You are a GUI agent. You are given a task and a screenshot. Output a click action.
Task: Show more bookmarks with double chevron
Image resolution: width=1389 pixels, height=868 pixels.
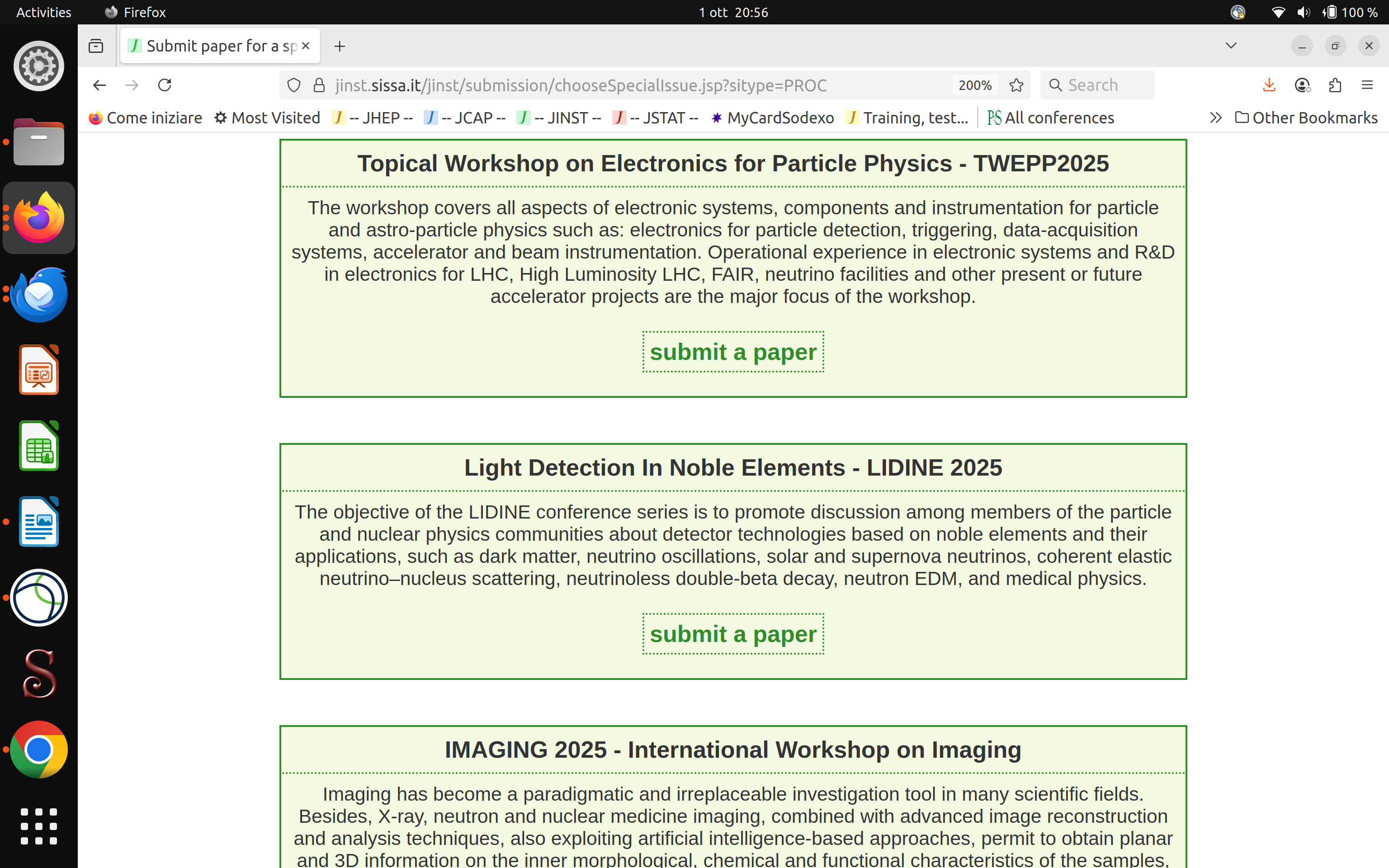coord(1215,118)
